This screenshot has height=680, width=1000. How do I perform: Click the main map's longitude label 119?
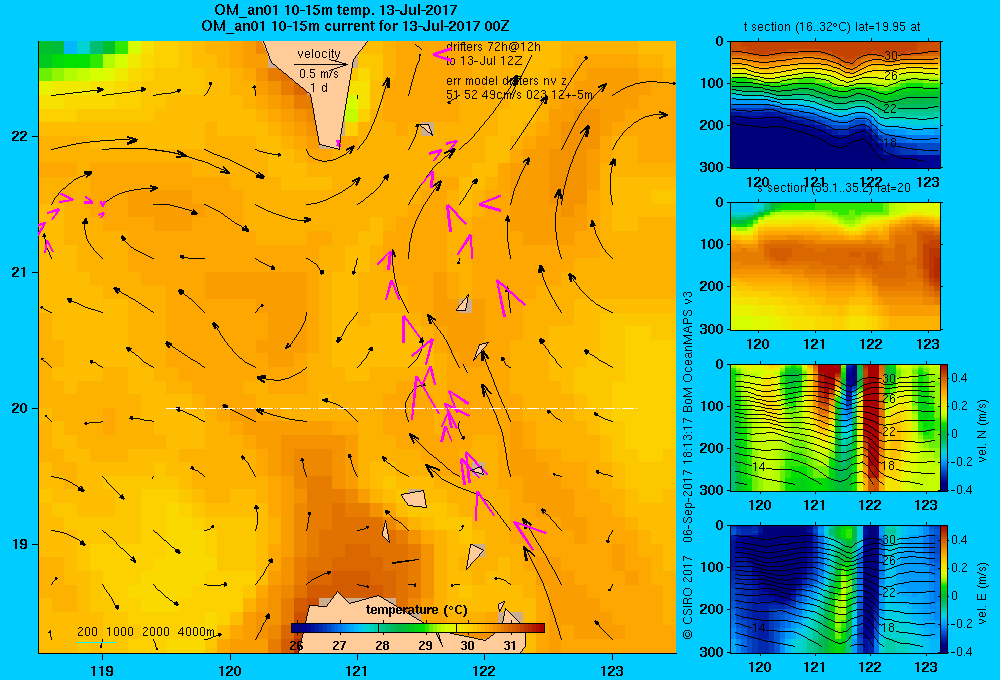click(102, 670)
